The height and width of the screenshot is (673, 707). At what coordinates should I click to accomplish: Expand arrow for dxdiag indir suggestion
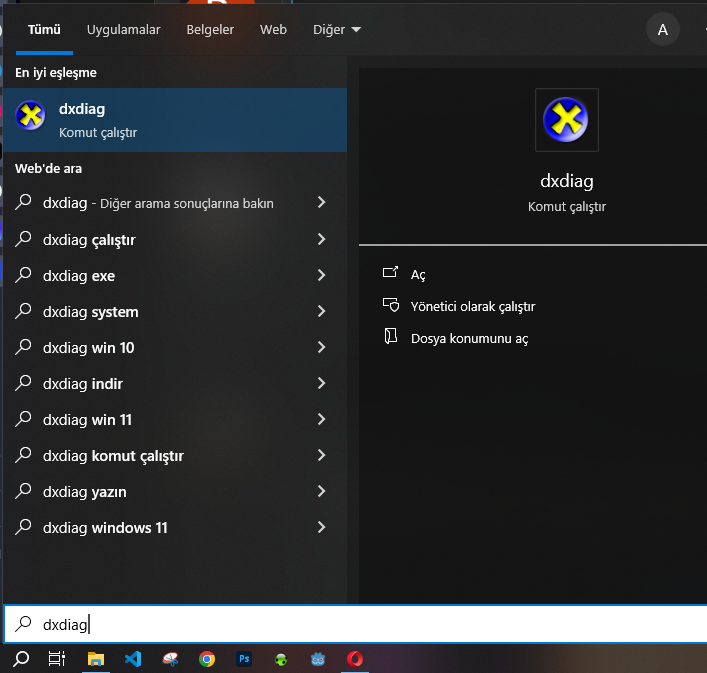[321, 383]
